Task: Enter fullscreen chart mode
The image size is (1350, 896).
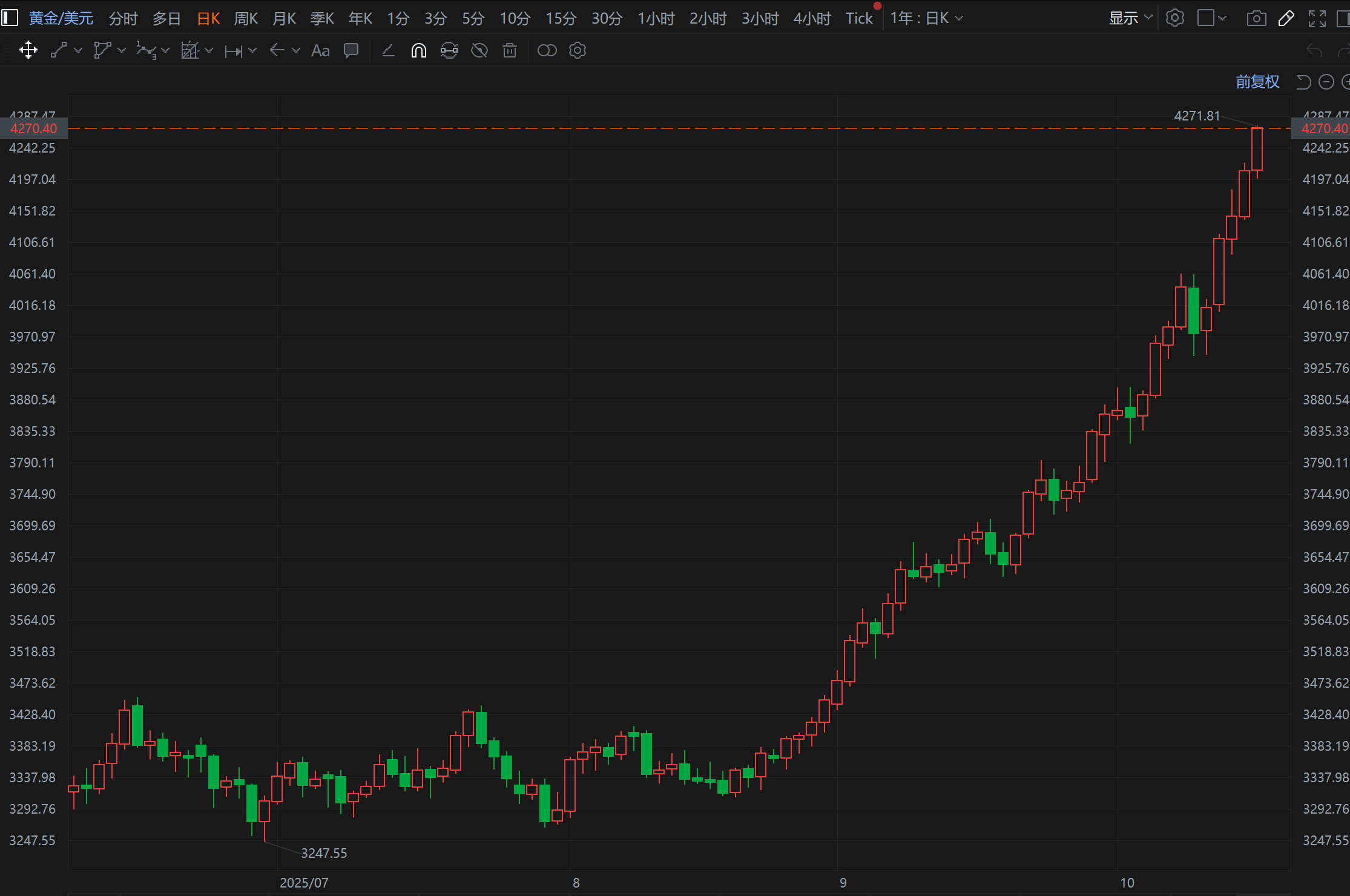Action: pyautogui.click(x=1317, y=18)
